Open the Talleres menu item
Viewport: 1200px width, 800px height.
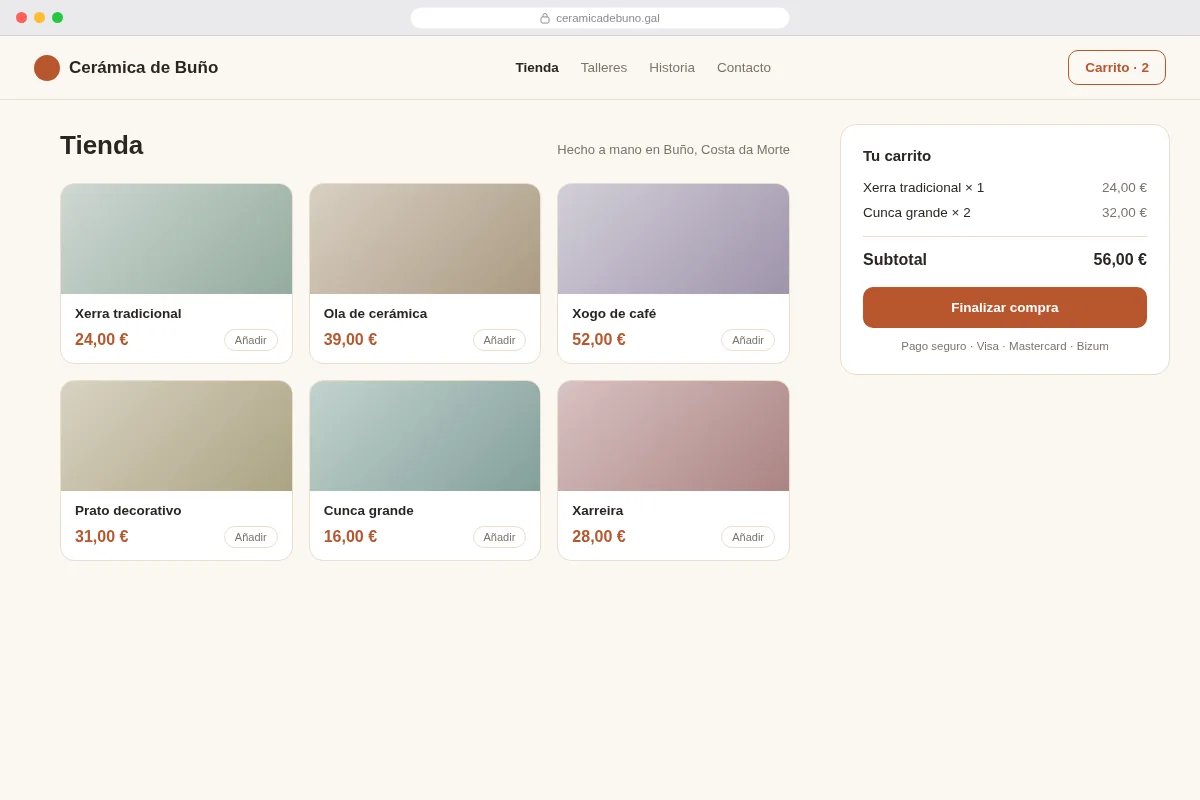coord(604,68)
